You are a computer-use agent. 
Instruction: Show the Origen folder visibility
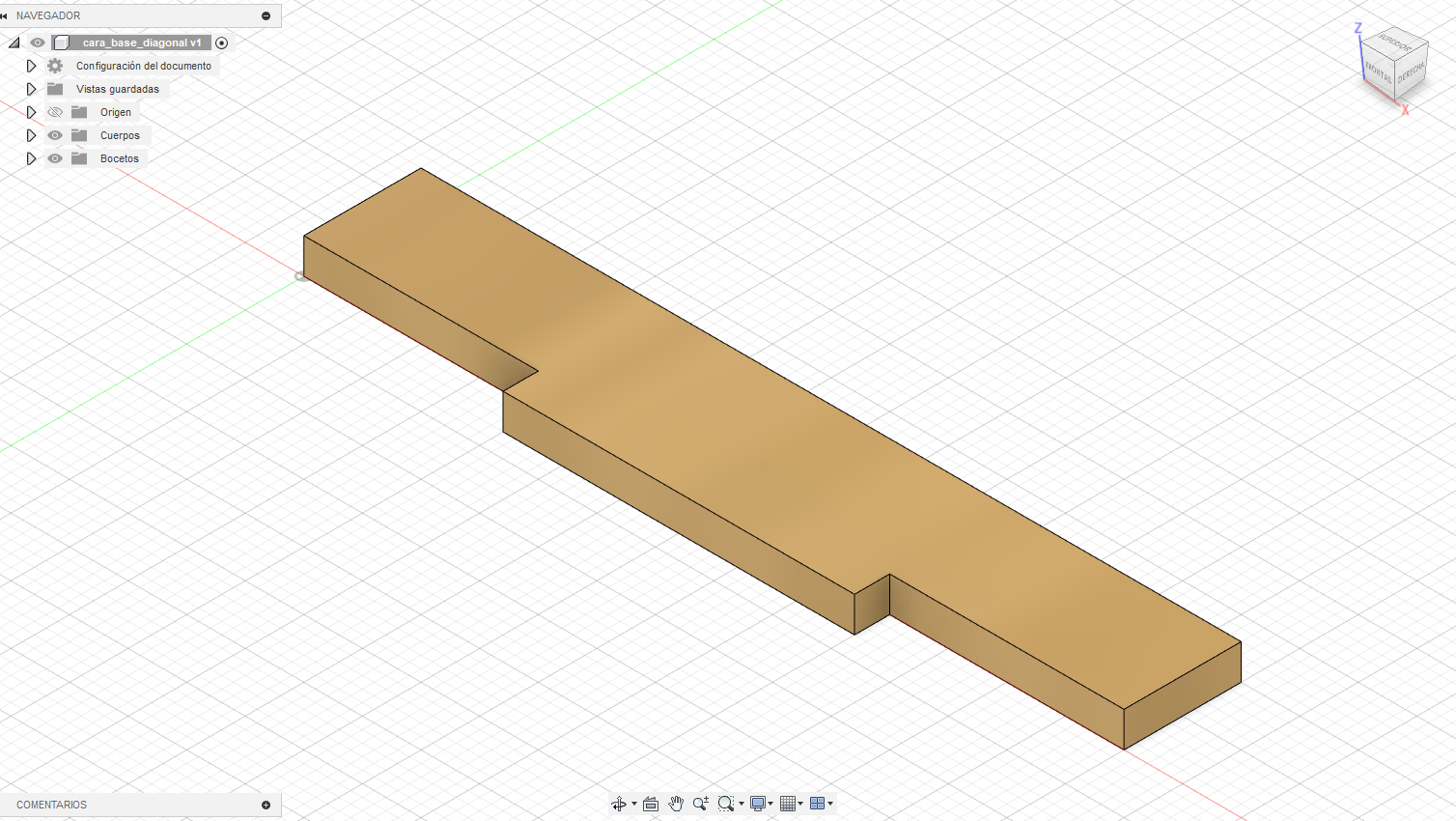55,112
